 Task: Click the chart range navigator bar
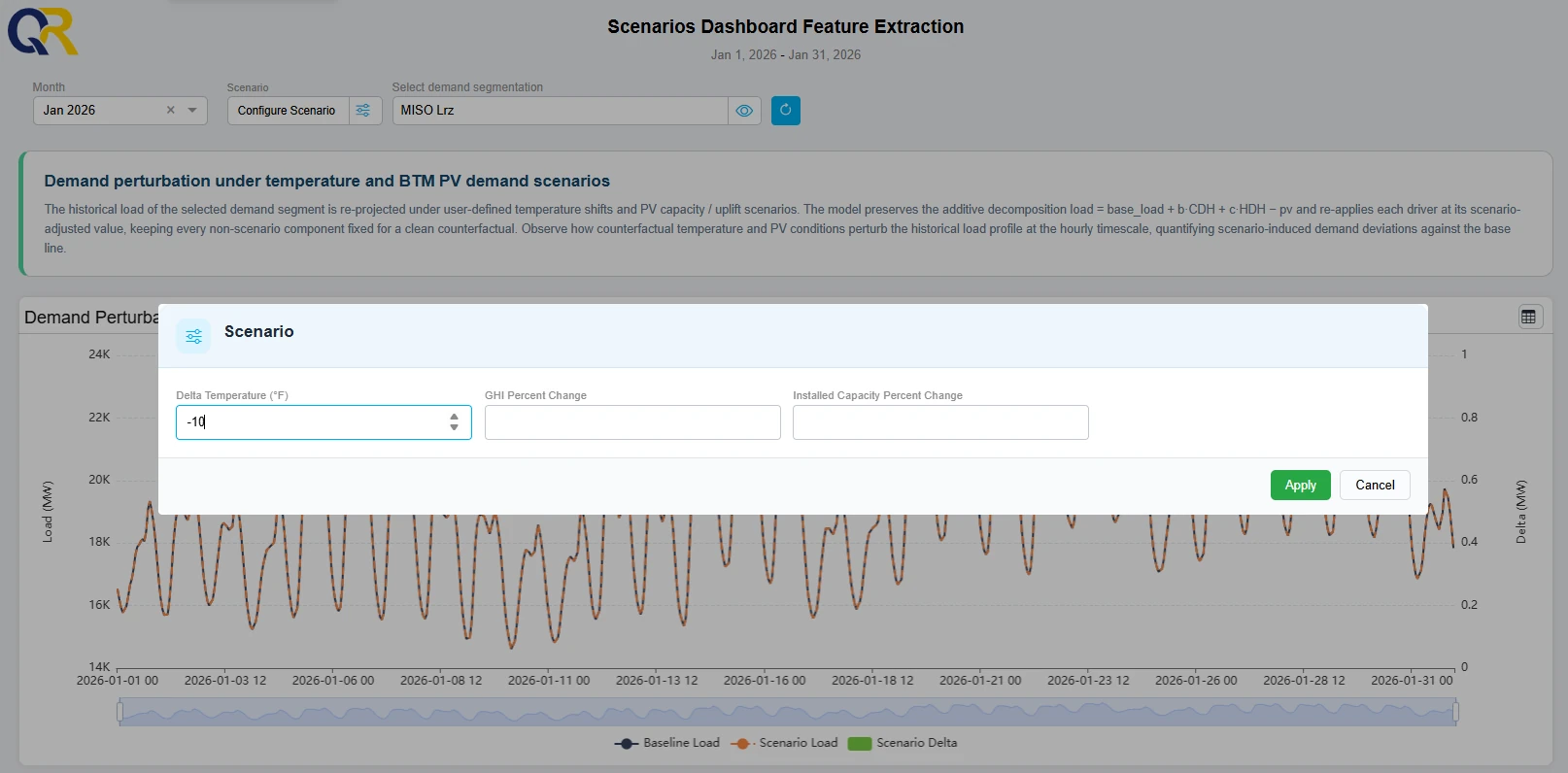(787, 712)
